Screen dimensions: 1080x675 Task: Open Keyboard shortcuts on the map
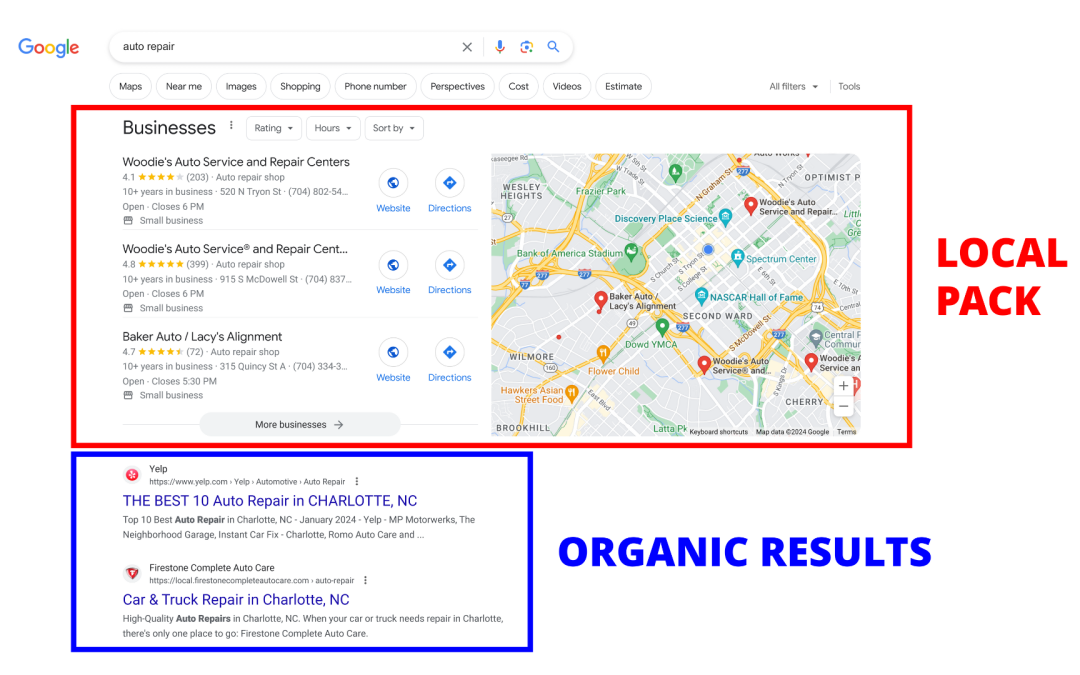(x=718, y=432)
